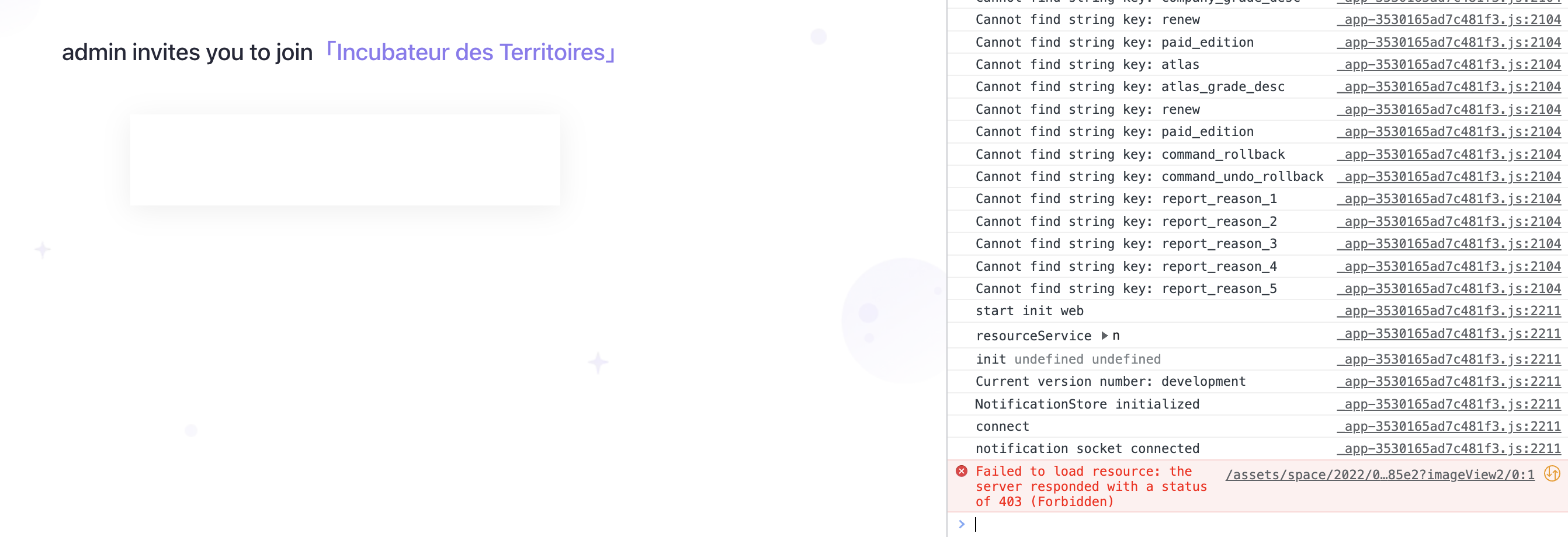1568x537 pixels.
Task: Click the blue console prompt chevron
Action: (x=962, y=524)
